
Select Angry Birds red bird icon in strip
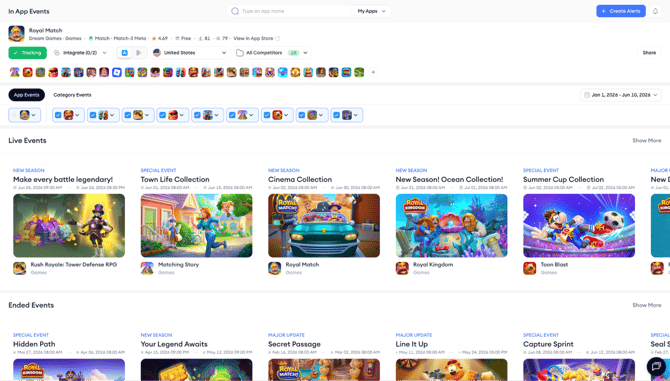(53, 72)
